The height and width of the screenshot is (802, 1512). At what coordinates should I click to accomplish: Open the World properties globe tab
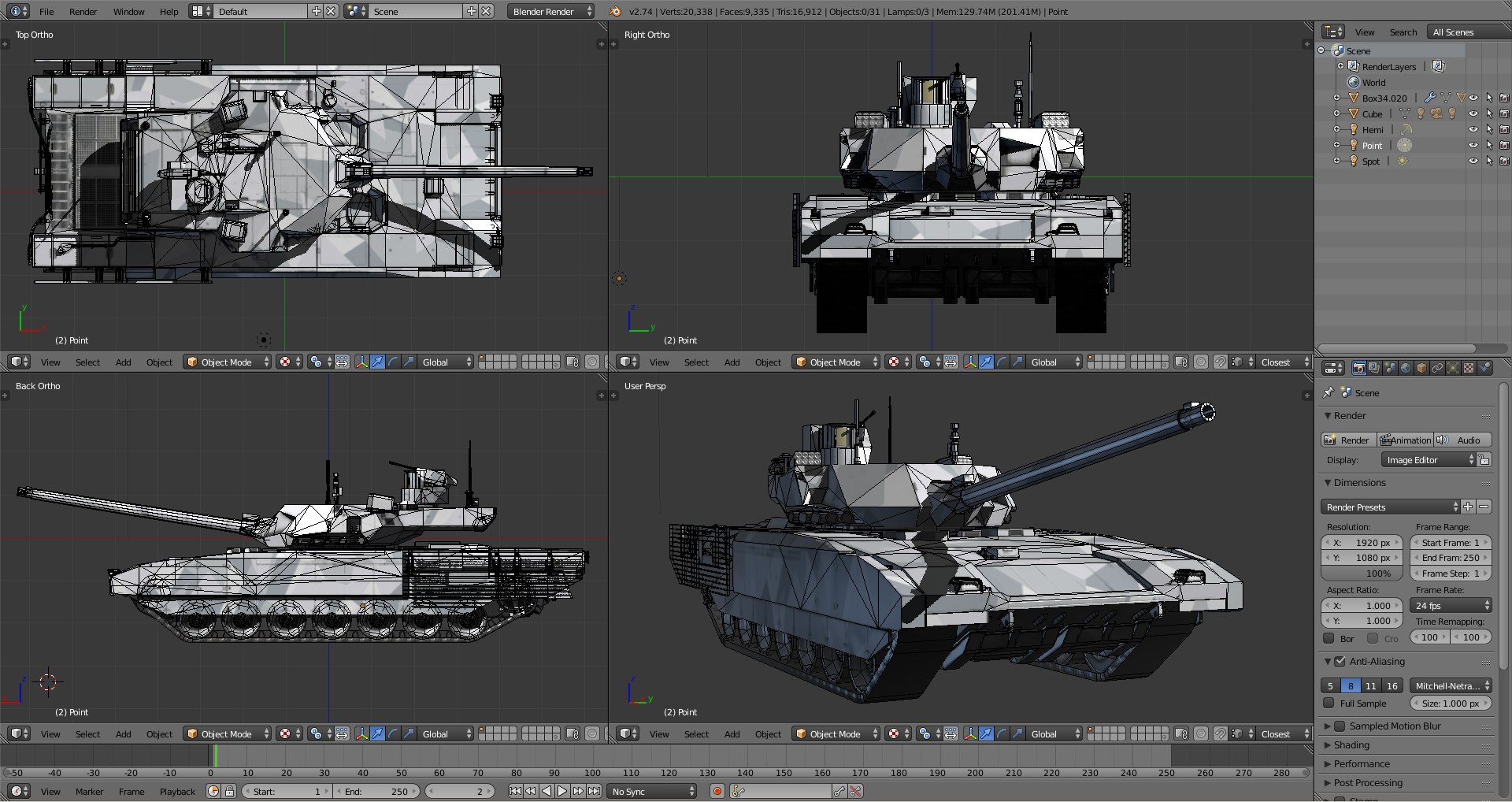tap(1406, 368)
